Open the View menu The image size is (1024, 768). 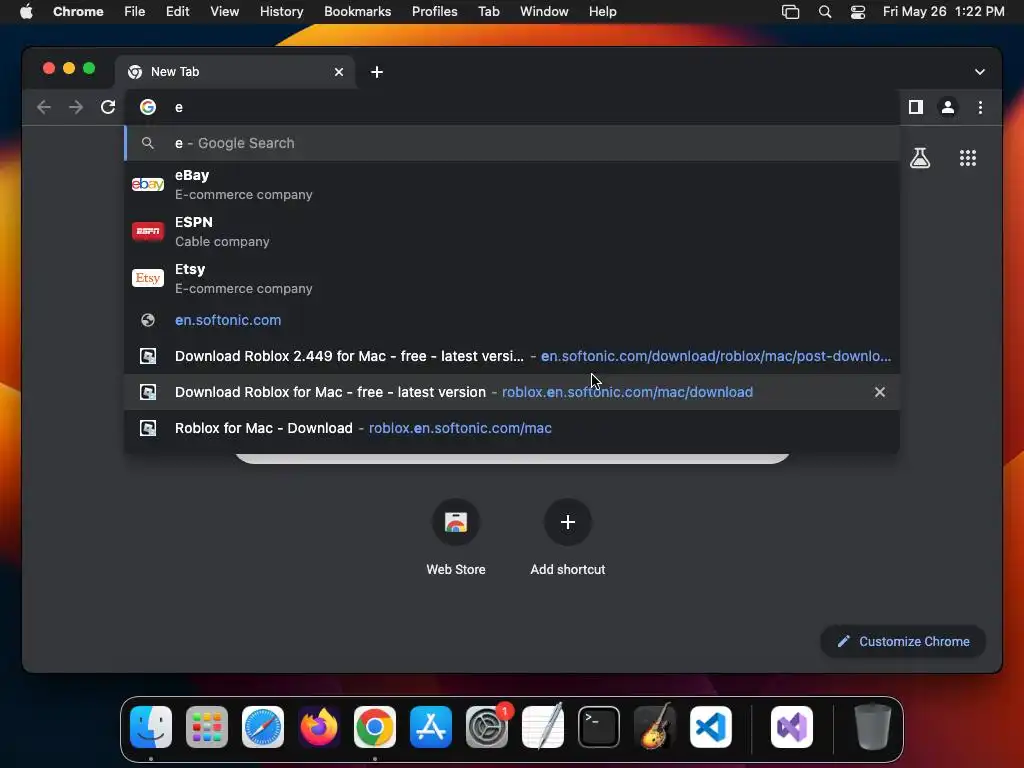[x=224, y=12]
